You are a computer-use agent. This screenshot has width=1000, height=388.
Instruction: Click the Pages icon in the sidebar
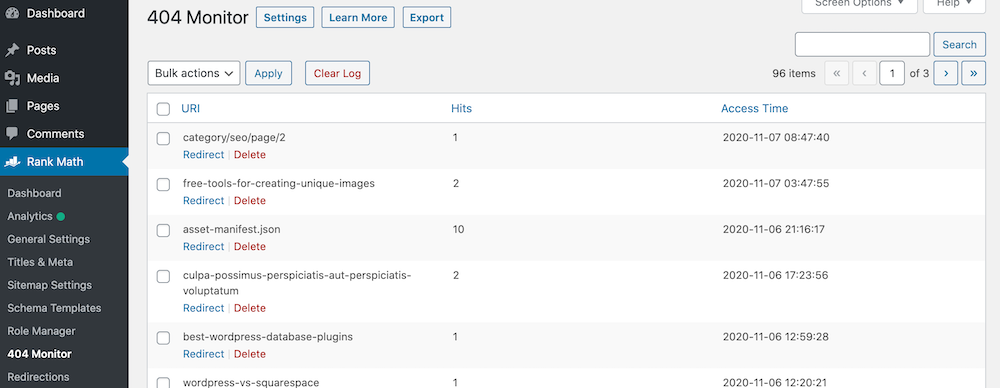12,106
